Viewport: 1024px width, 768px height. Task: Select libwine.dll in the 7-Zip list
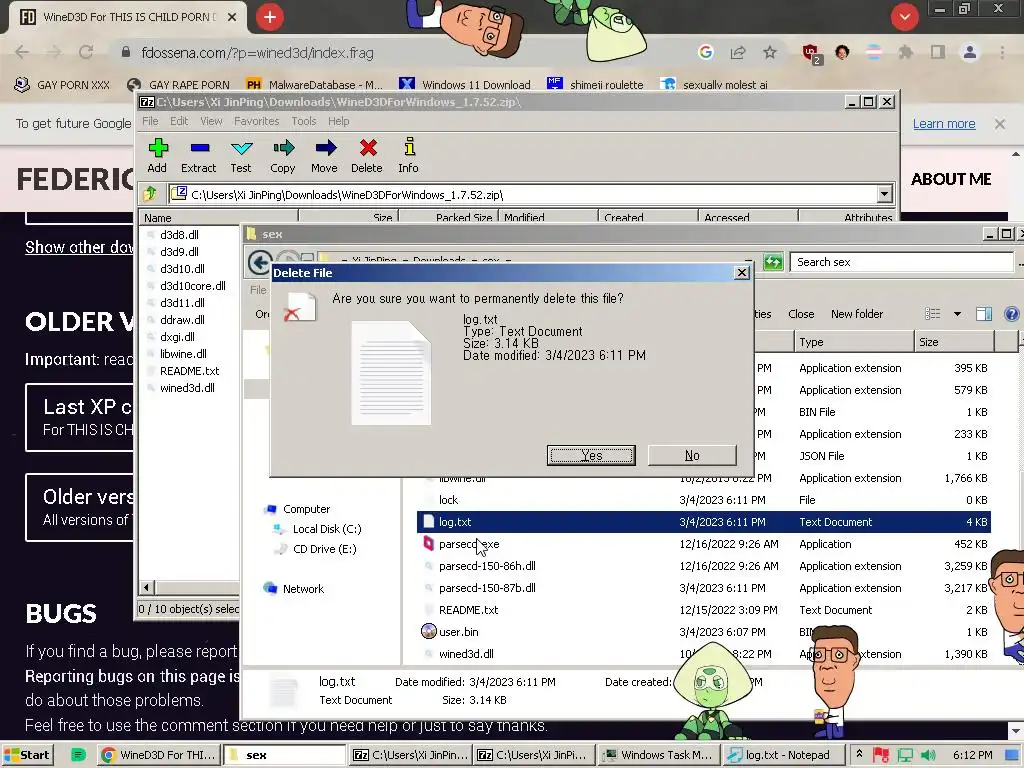(183, 353)
